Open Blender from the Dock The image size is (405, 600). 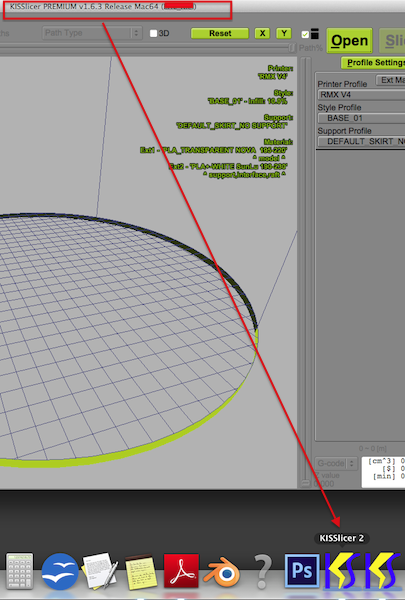[222, 571]
